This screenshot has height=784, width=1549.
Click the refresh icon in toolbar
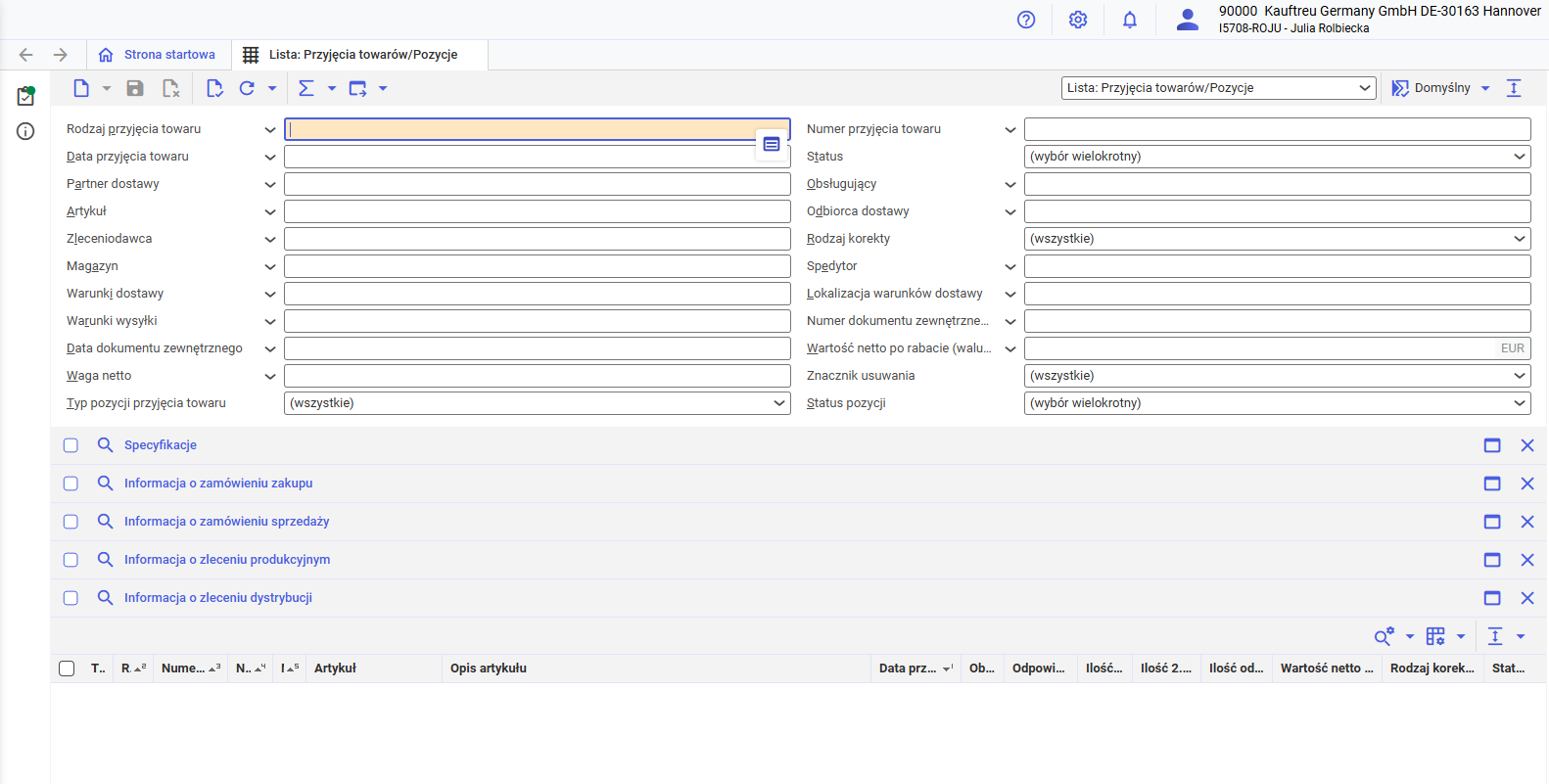[x=247, y=88]
